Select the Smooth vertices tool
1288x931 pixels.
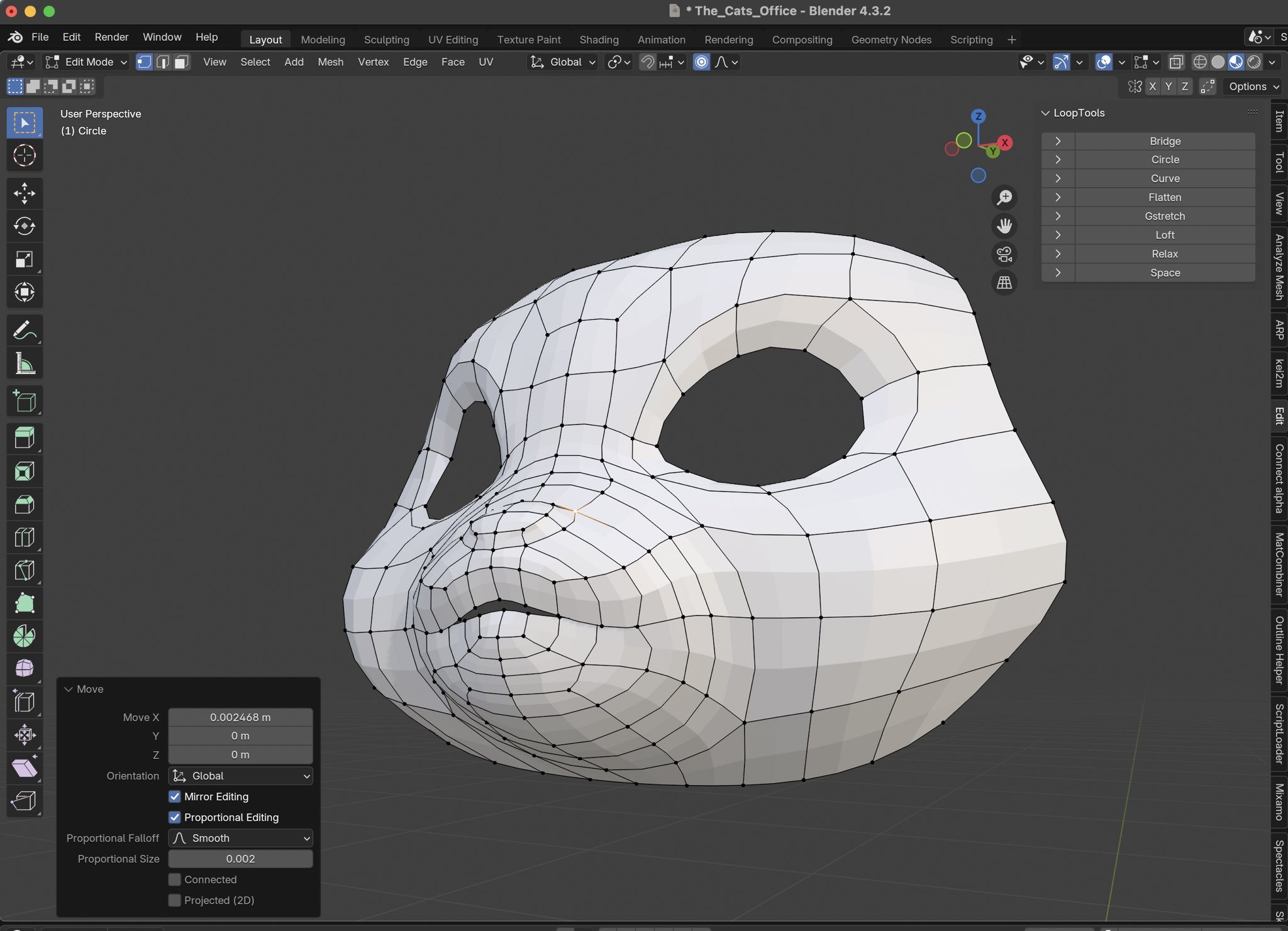pos(25,668)
